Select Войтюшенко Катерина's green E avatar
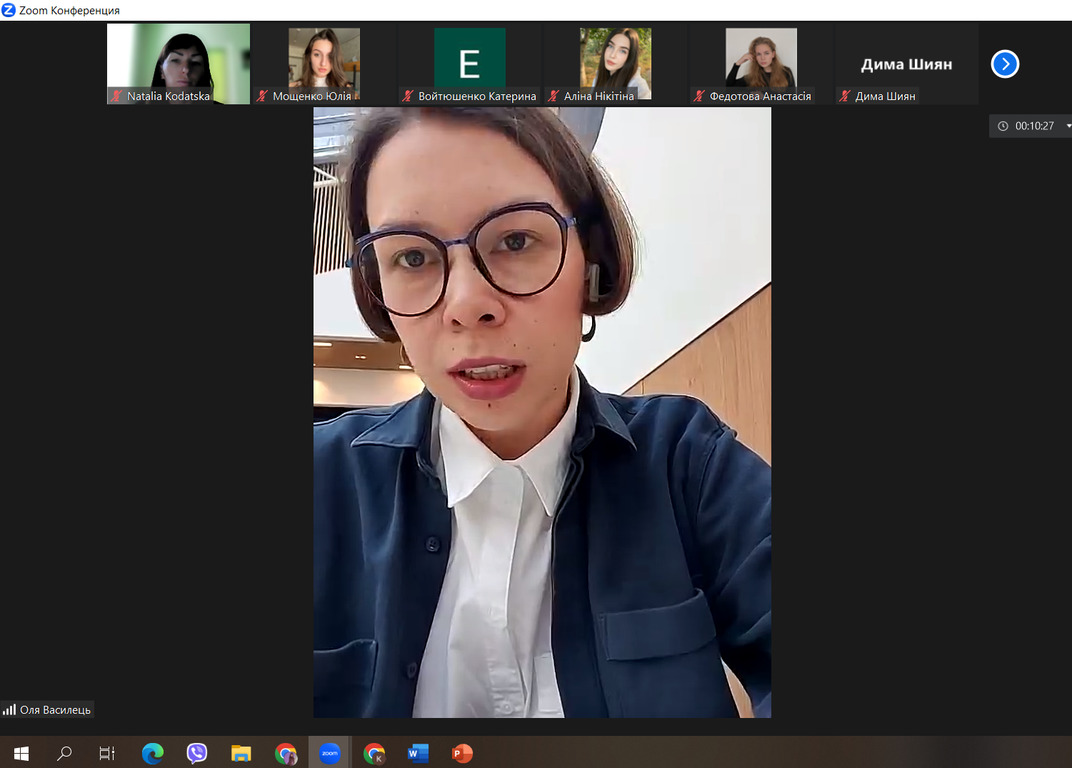 [470, 64]
